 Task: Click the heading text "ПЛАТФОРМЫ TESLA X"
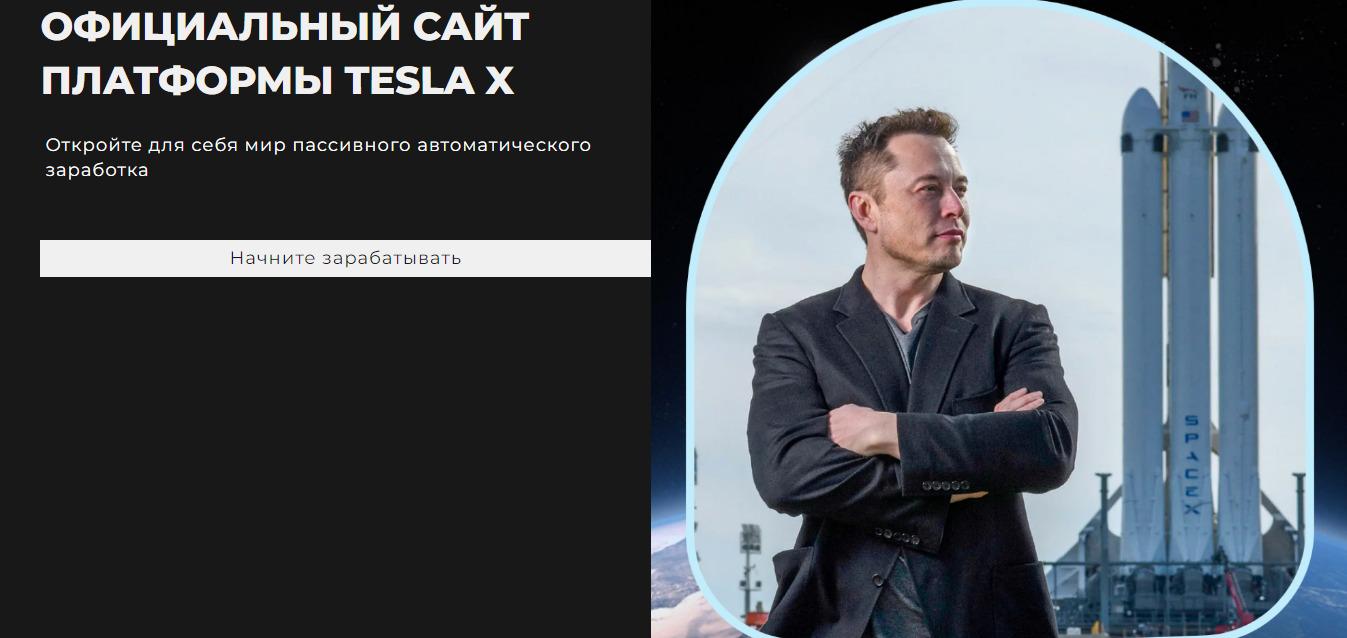pos(277,82)
